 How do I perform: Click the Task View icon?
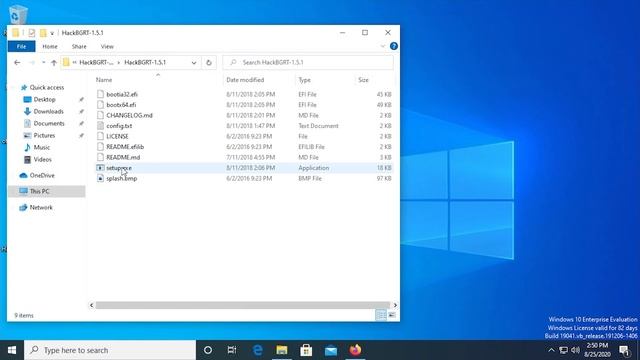click(232, 350)
